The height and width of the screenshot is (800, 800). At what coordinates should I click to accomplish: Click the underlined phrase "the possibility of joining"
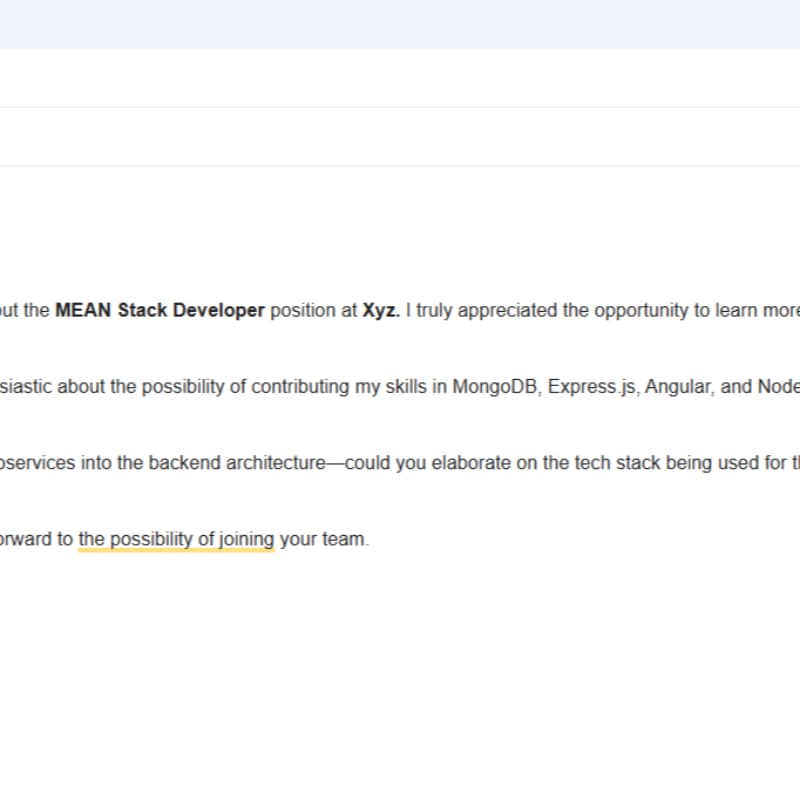tap(176, 539)
